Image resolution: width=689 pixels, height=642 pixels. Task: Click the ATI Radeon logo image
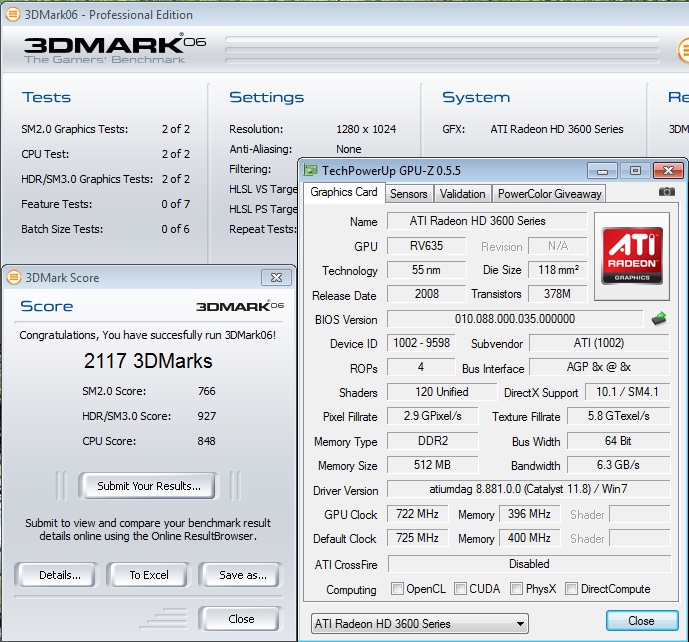[x=632, y=256]
